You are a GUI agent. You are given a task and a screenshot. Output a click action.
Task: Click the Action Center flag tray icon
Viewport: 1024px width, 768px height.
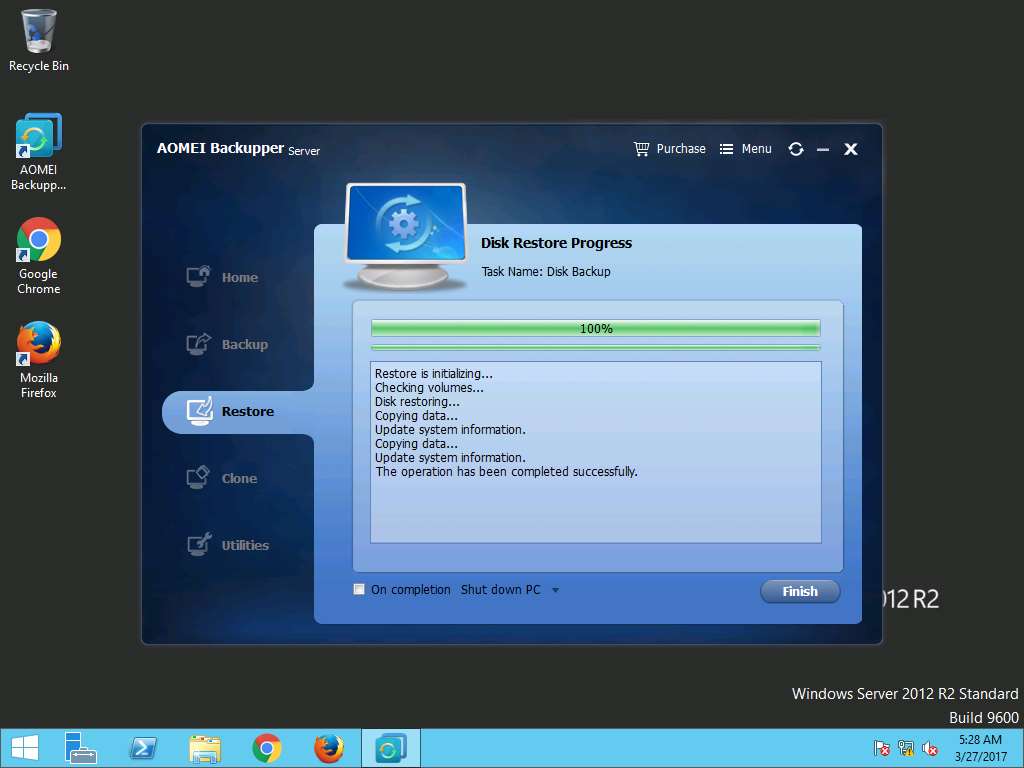pyautogui.click(x=882, y=748)
